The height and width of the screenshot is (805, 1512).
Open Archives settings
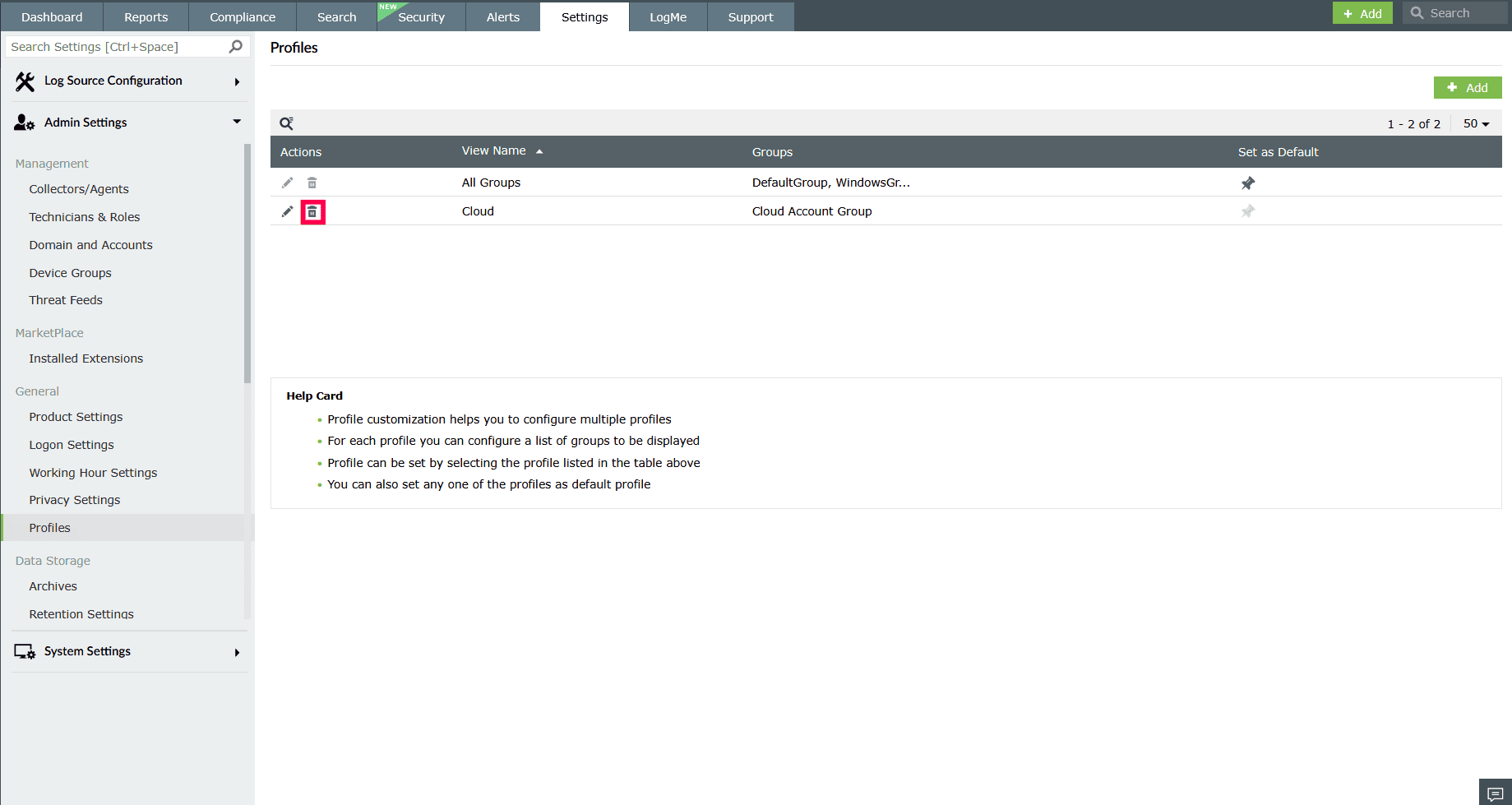[53, 586]
